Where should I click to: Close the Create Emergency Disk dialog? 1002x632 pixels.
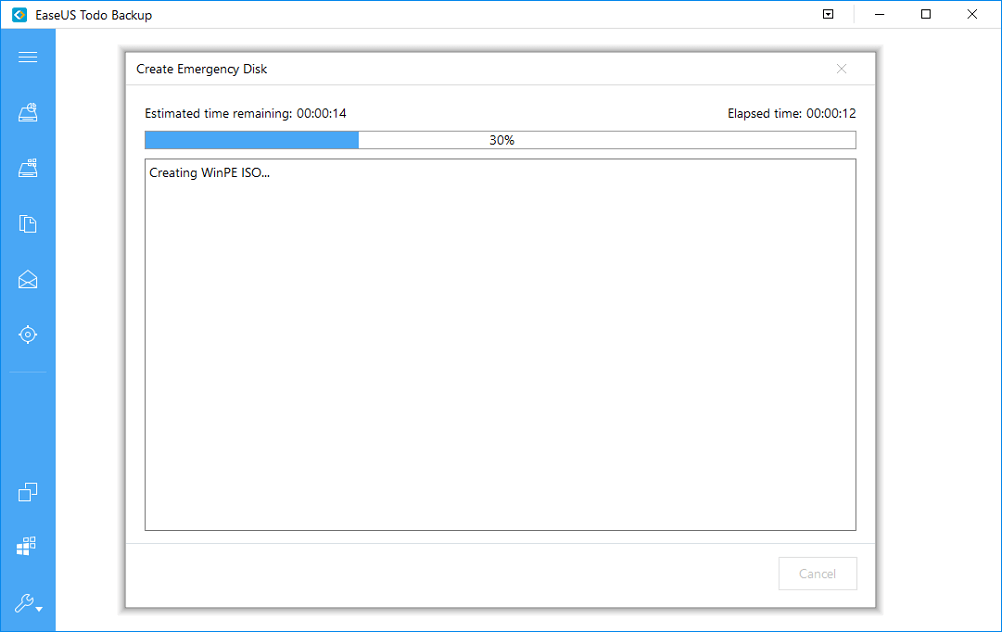coord(842,69)
